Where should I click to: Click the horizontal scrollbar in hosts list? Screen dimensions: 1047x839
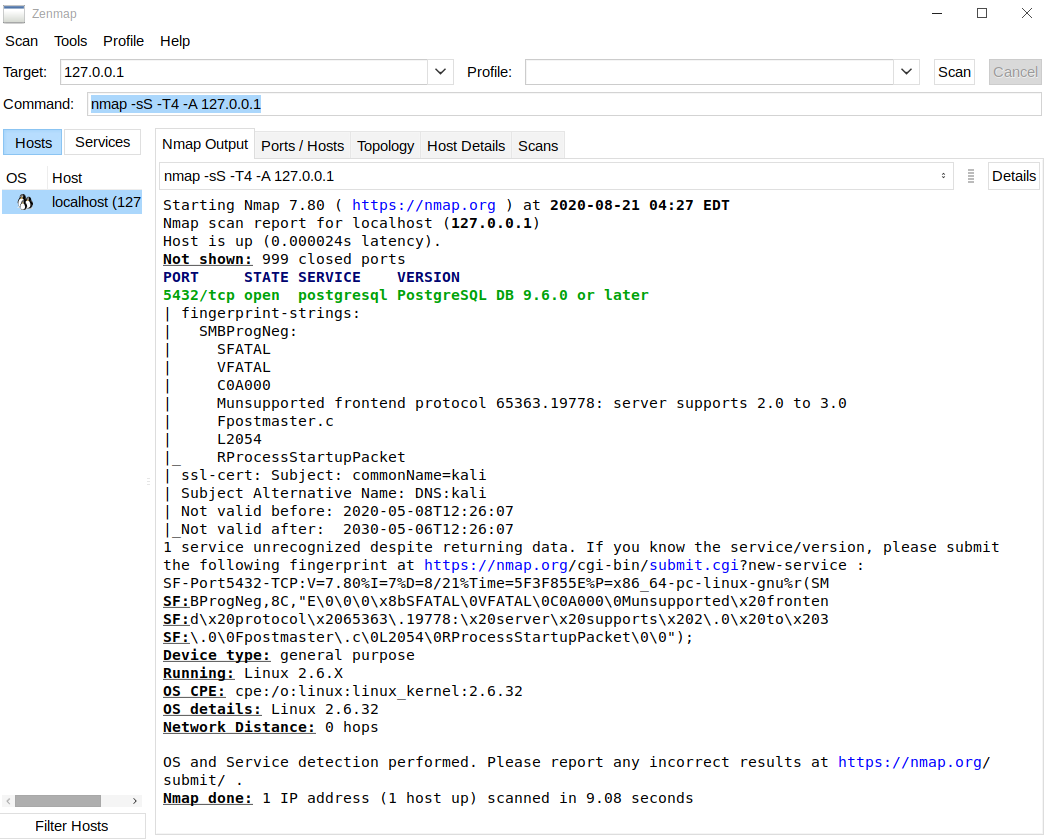58,801
